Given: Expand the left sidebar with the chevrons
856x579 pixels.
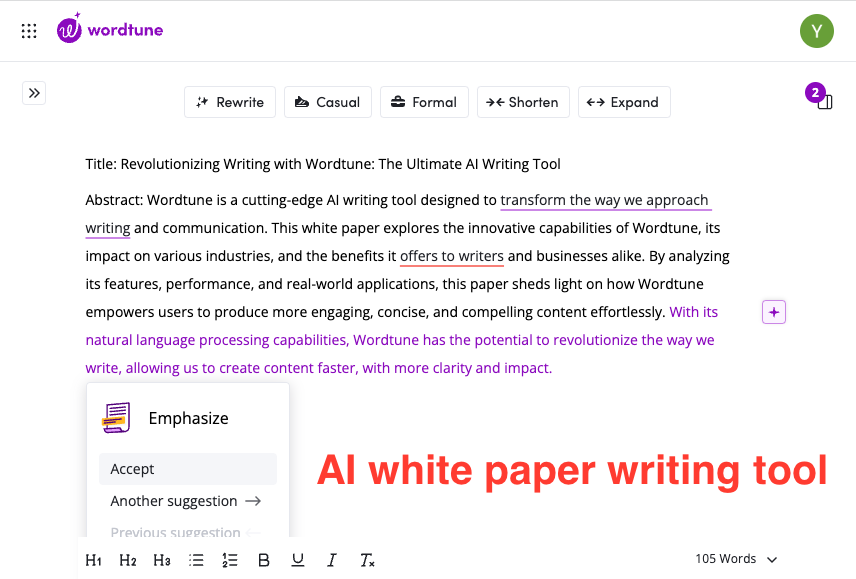Looking at the screenshot, I should 34,92.
